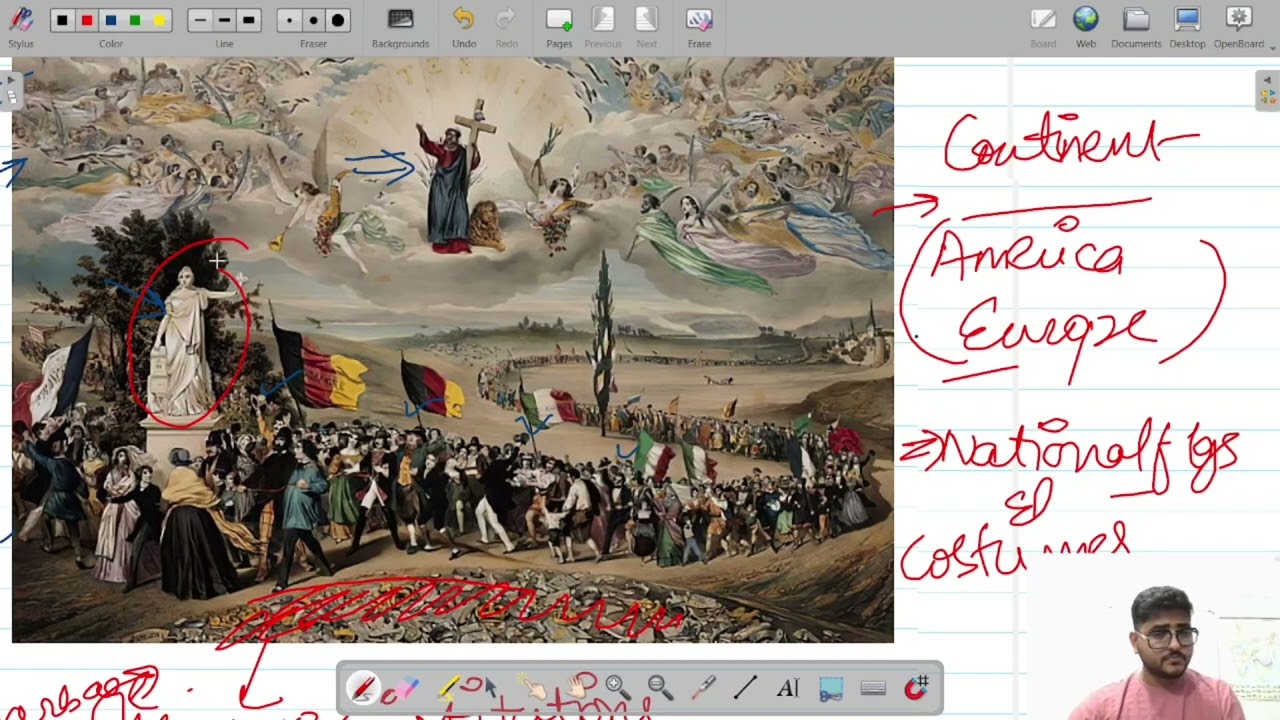Image resolution: width=1280 pixels, height=720 pixels.
Task: Expand the right side library panel
Action: [x=1267, y=90]
